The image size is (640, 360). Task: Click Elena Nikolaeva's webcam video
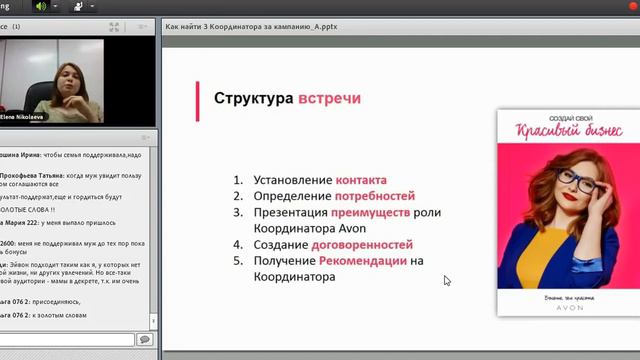click(52, 81)
